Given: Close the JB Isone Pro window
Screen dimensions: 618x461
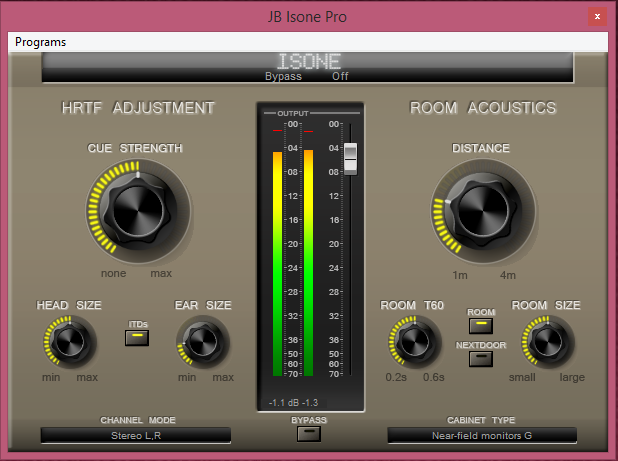Looking at the screenshot, I should click(597, 17).
